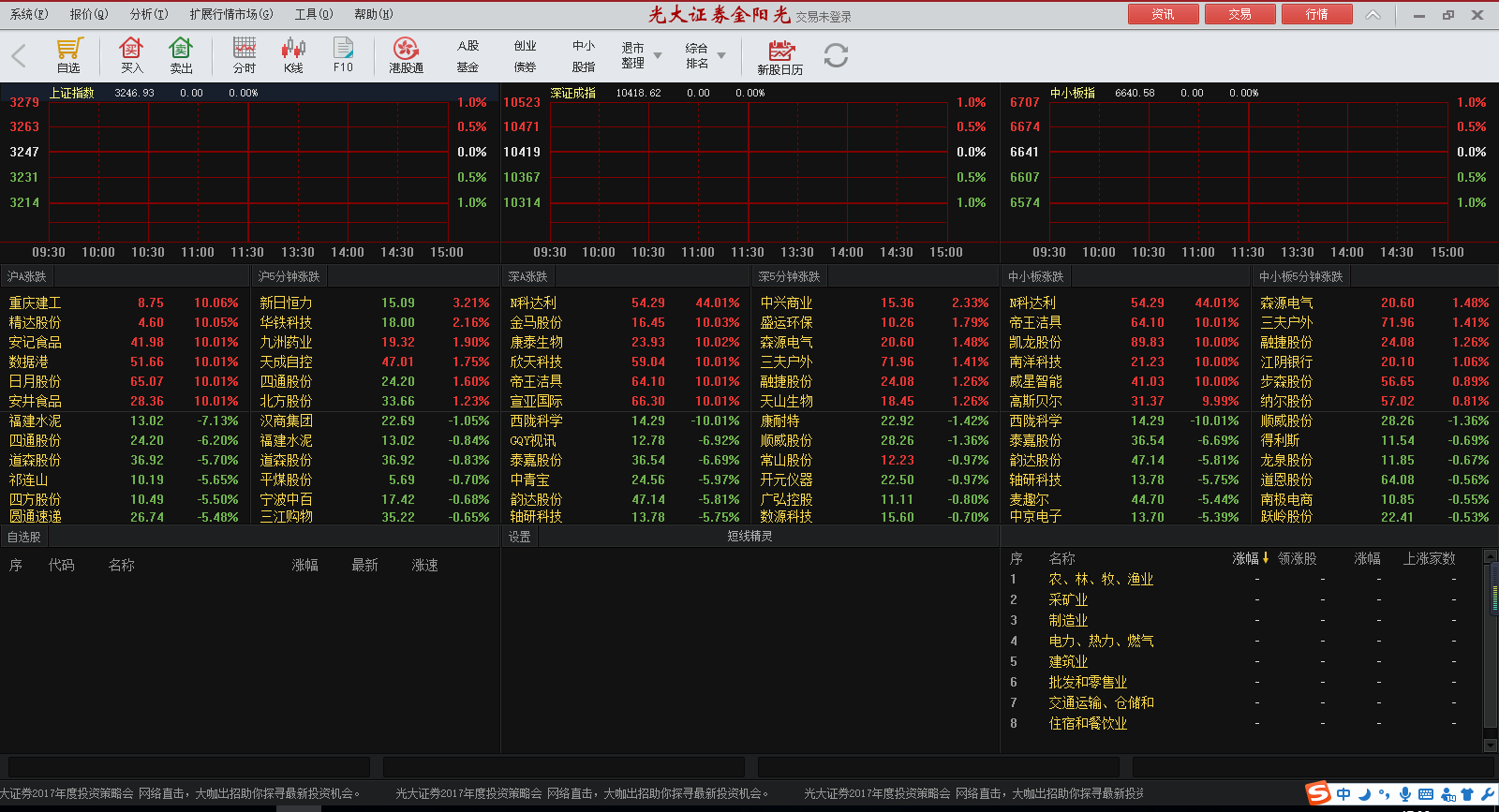
Task: Open the 分析(T) menu
Action: [149, 14]
